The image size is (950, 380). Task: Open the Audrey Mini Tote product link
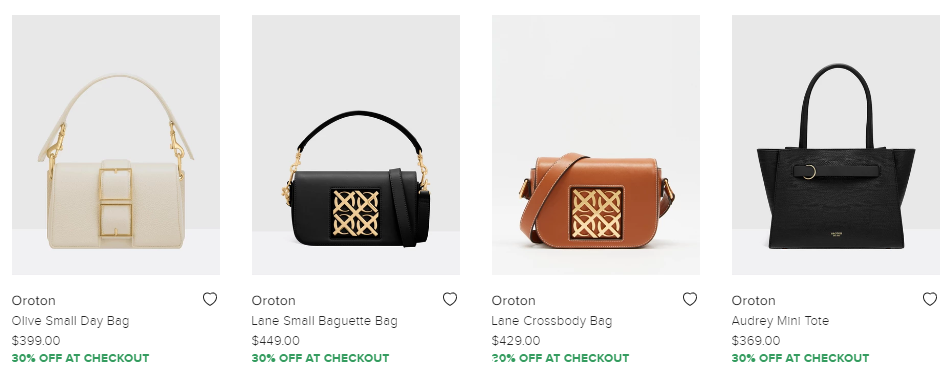click(780, 321)
